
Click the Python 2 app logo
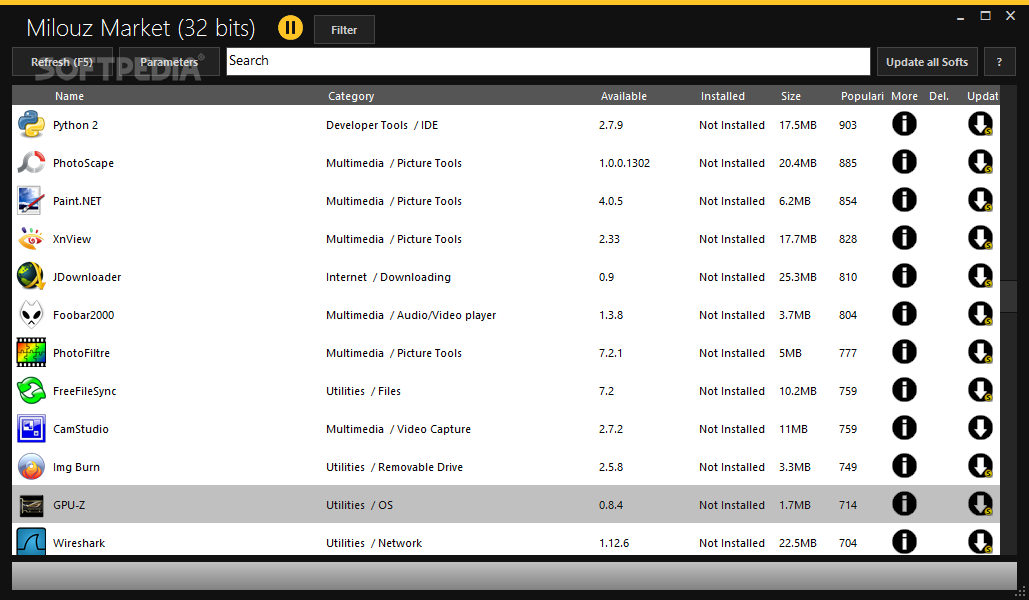pos(31,124)
